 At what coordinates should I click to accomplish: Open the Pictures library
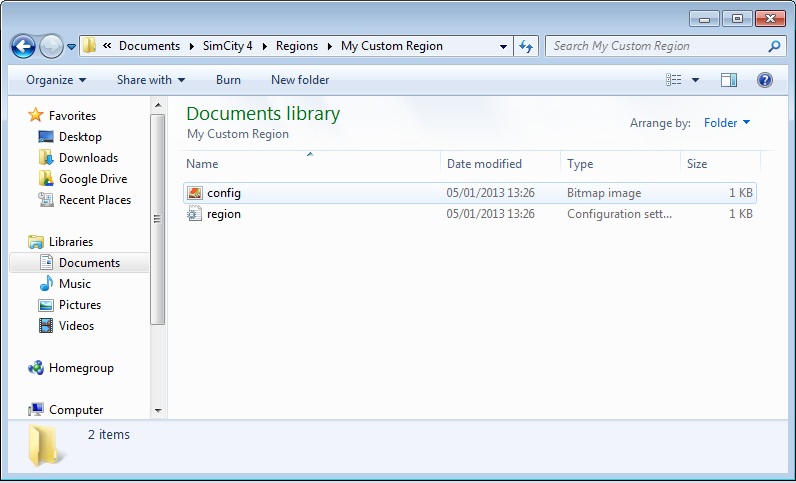[x=80, y=305]
